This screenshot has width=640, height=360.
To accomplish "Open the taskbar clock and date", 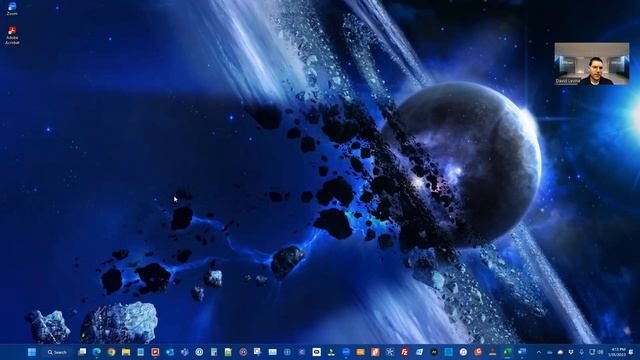I will [617, 352].
